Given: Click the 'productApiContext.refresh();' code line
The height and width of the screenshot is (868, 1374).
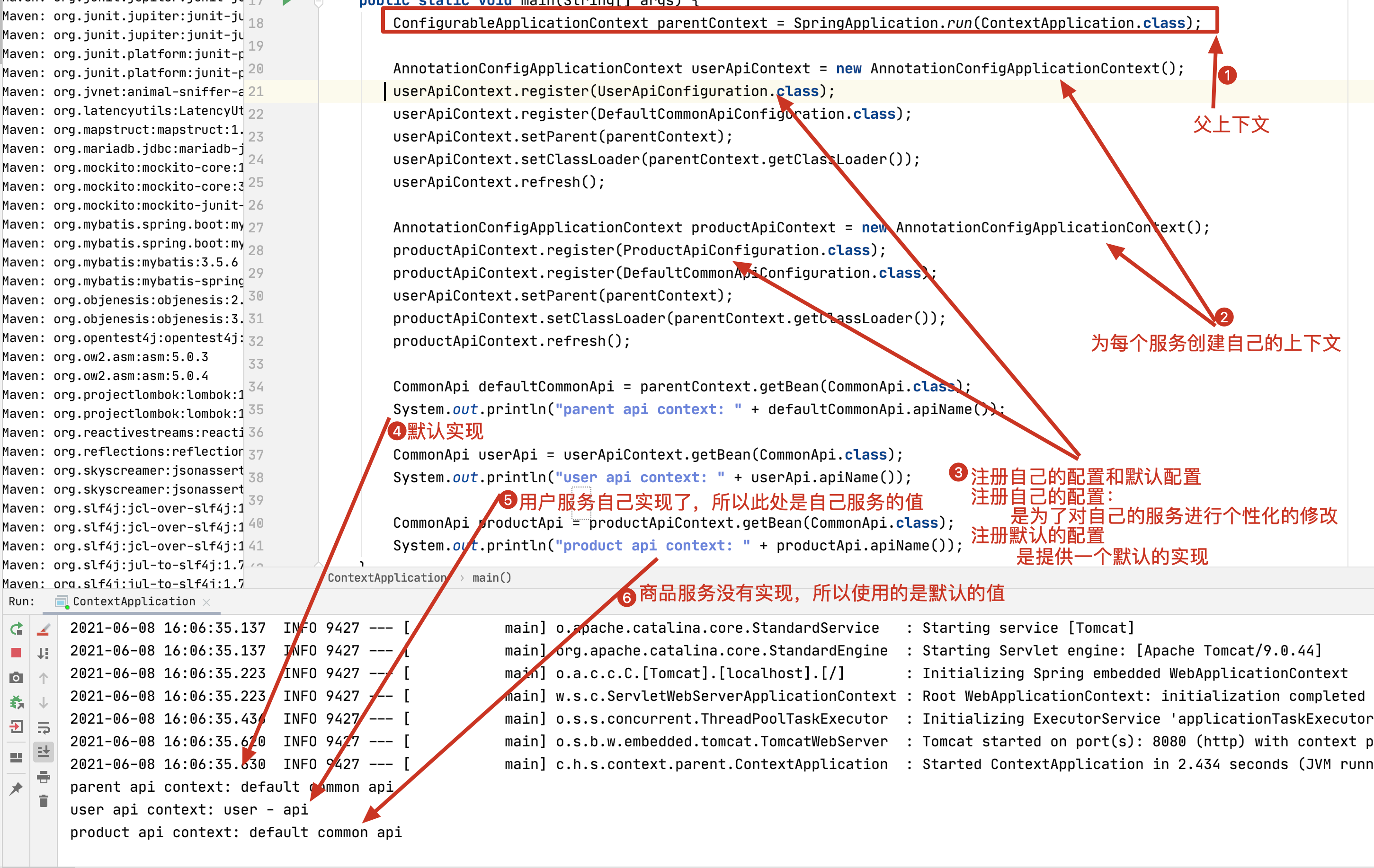Looking at the screenshot, I should click(x=512, y=341).
